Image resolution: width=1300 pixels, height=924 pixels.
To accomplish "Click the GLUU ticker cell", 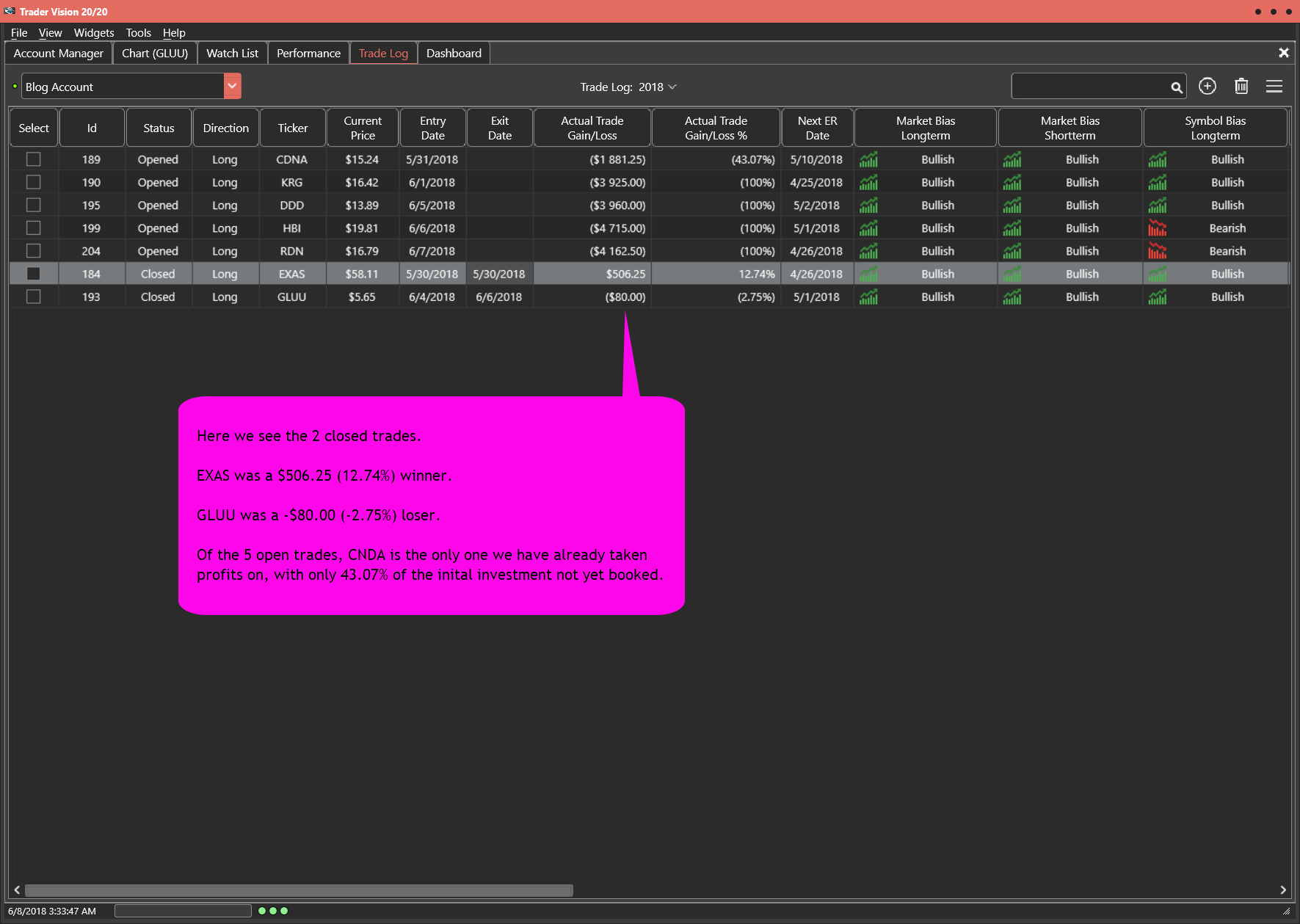I will (x=291, y=297).
